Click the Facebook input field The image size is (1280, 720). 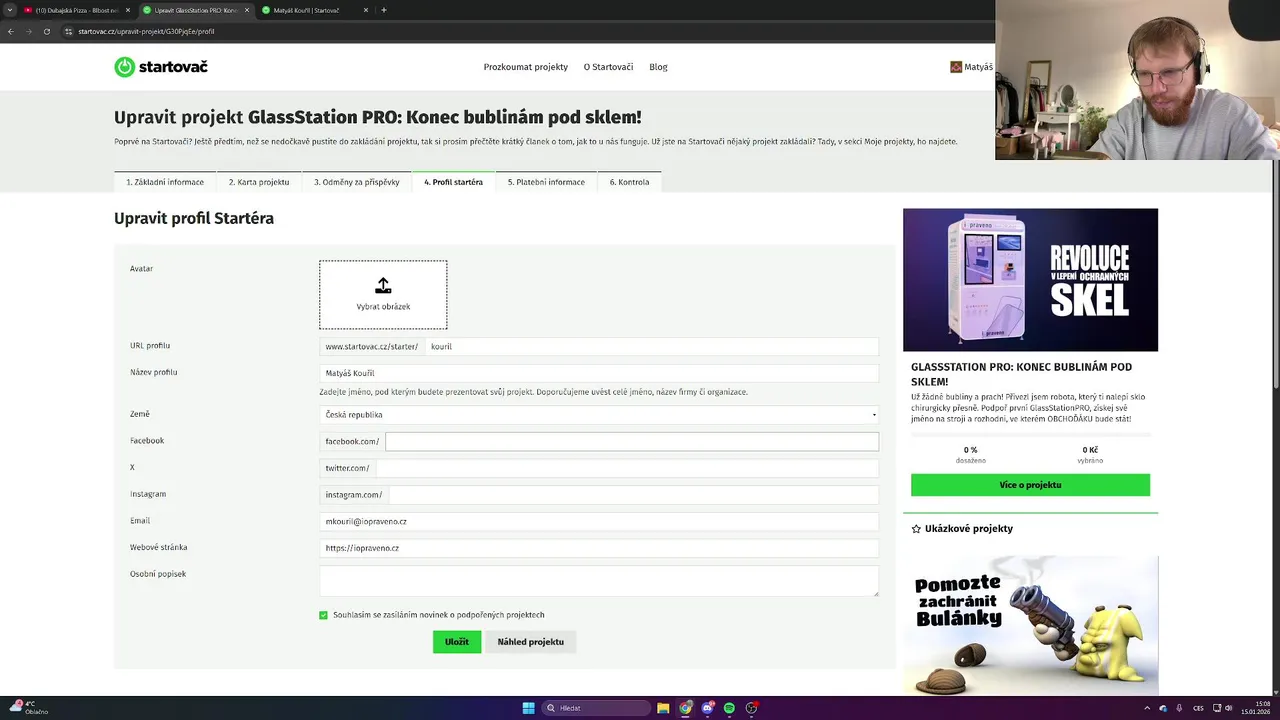coord(632,441)
